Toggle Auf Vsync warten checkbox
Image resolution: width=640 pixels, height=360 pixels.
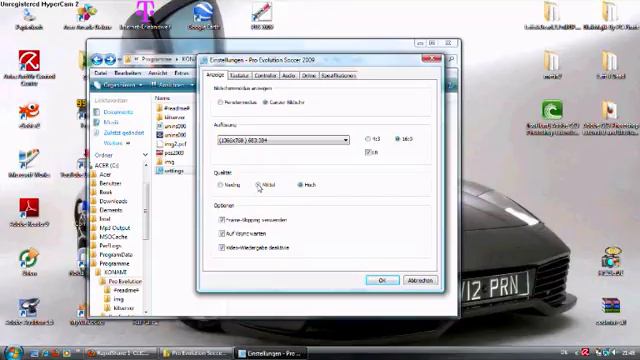pyautogui.click(x=222, y=233)
